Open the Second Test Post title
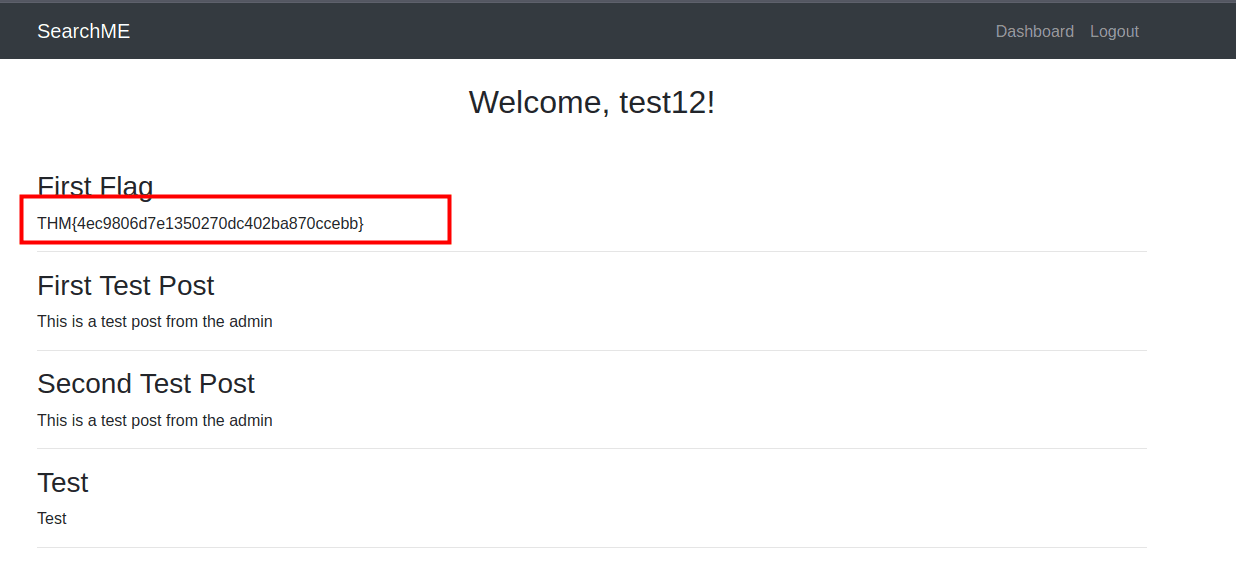Image resolution: width=1236 pixels, height=574 pixels. (x=145, y=383)
